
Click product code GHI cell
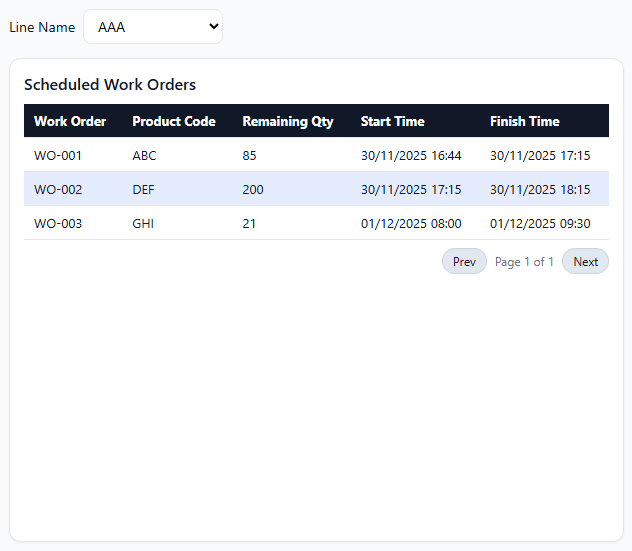pos(143,224)
